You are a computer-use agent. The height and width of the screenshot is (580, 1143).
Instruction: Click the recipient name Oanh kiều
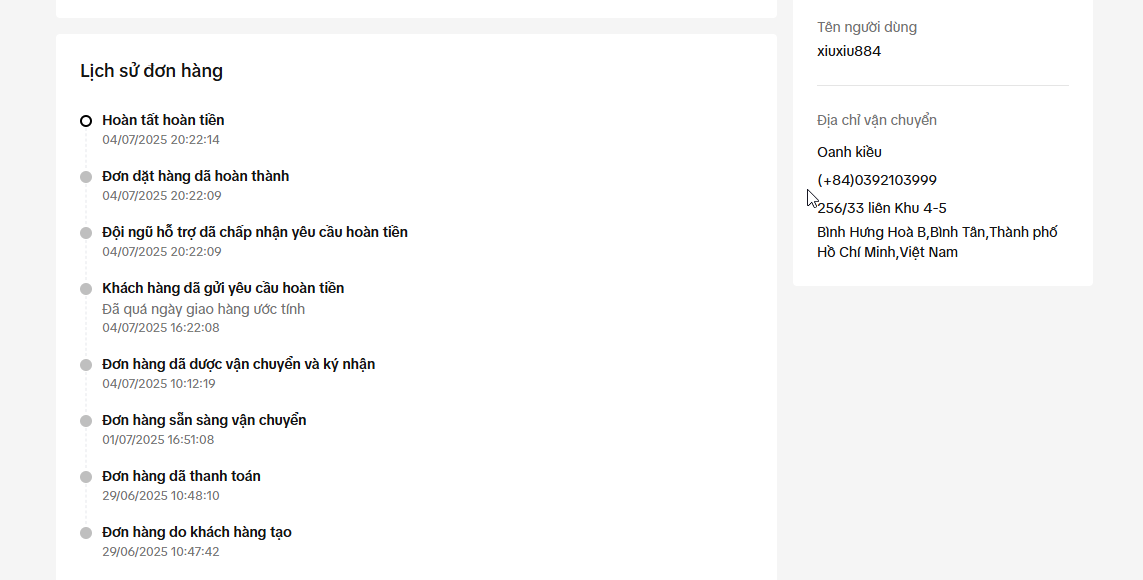point(849,152)
